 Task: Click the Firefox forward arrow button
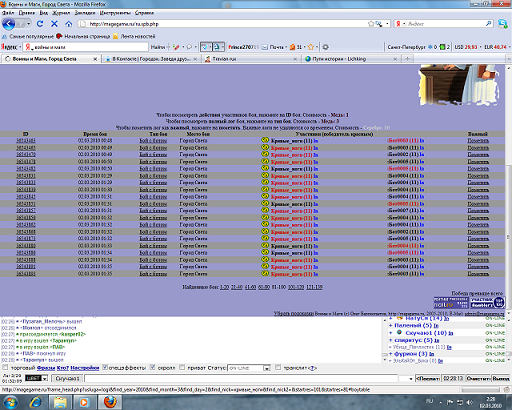pos(21,24)
